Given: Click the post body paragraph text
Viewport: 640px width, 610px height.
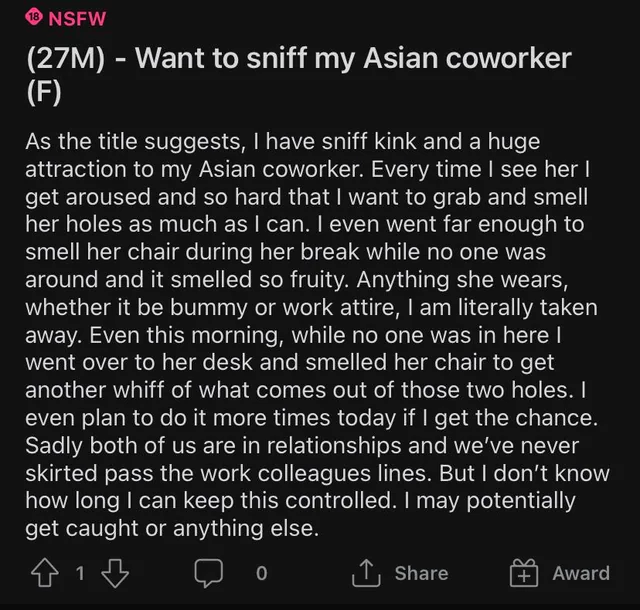Looking at the screenshot, I should tap(317, 335).
